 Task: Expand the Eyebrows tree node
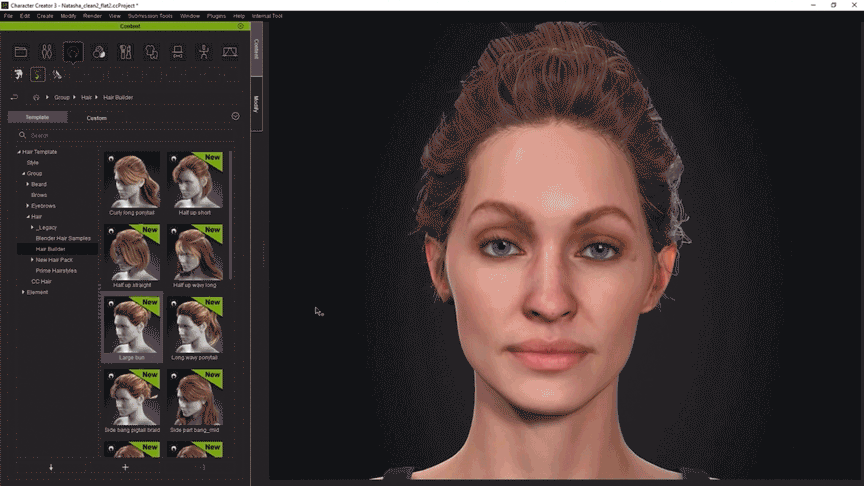[x=28, y=206]
